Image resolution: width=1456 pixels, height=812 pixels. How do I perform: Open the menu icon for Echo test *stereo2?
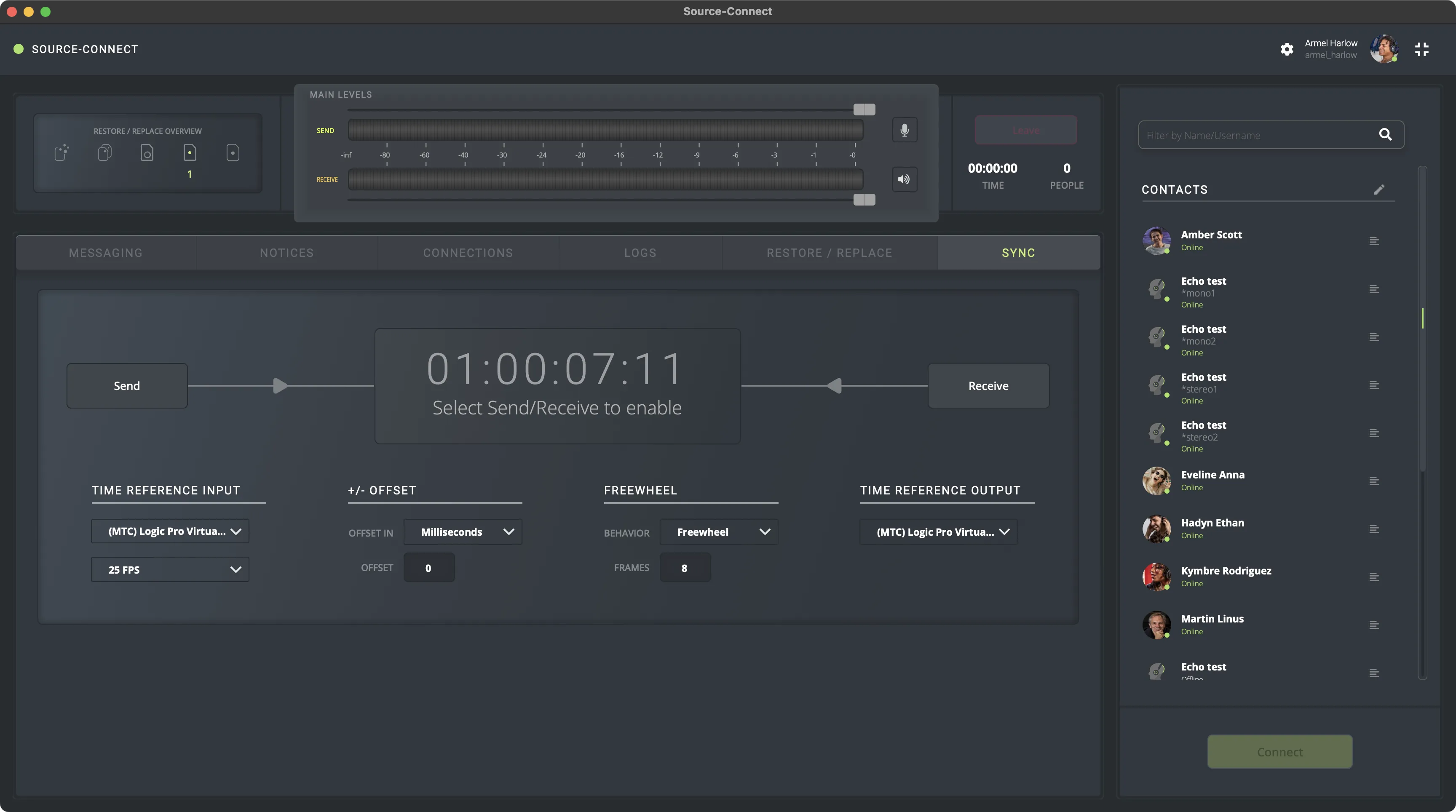click(1374, 433)
